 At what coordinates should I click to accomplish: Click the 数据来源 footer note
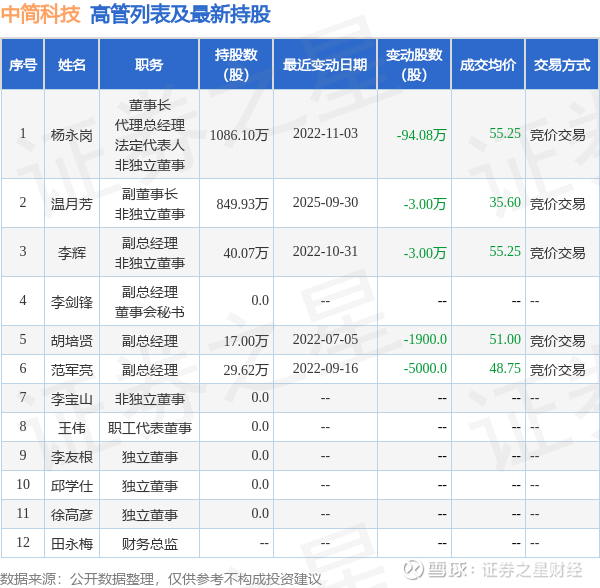tap(161, 579)
